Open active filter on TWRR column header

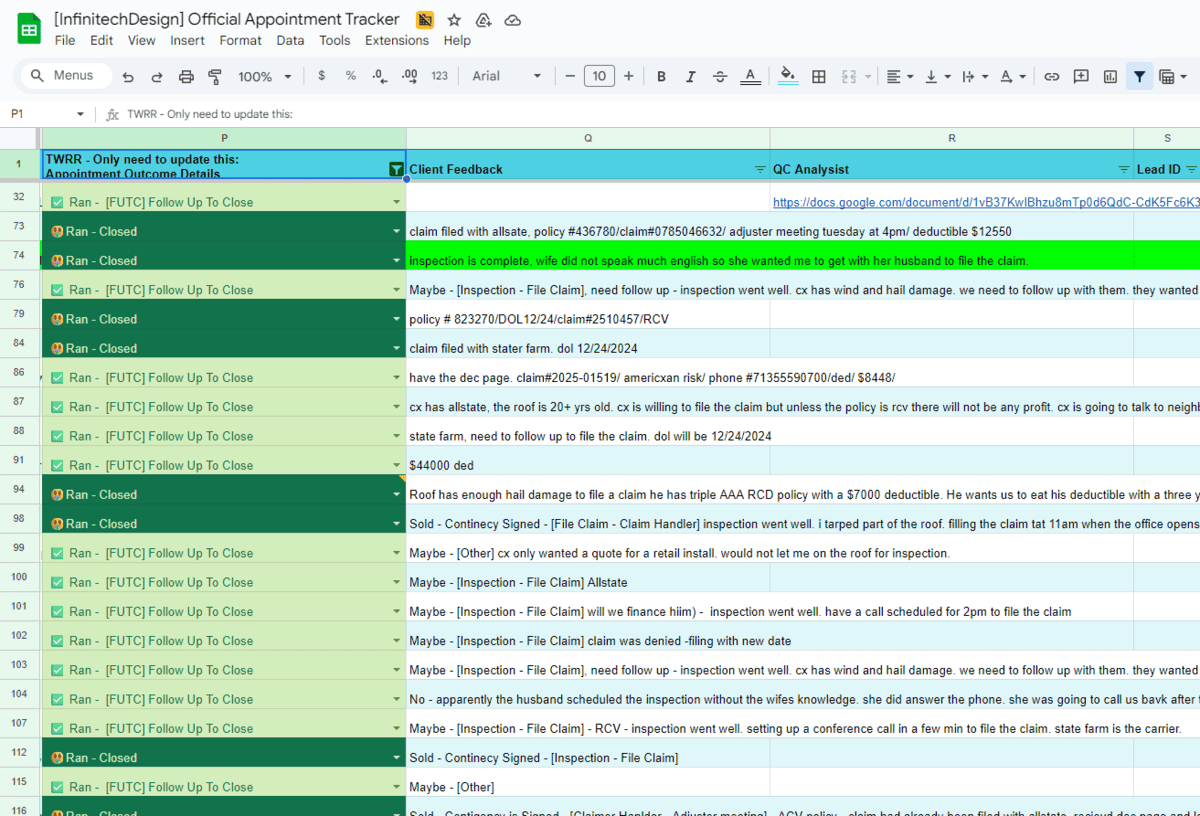coord(396,170)
